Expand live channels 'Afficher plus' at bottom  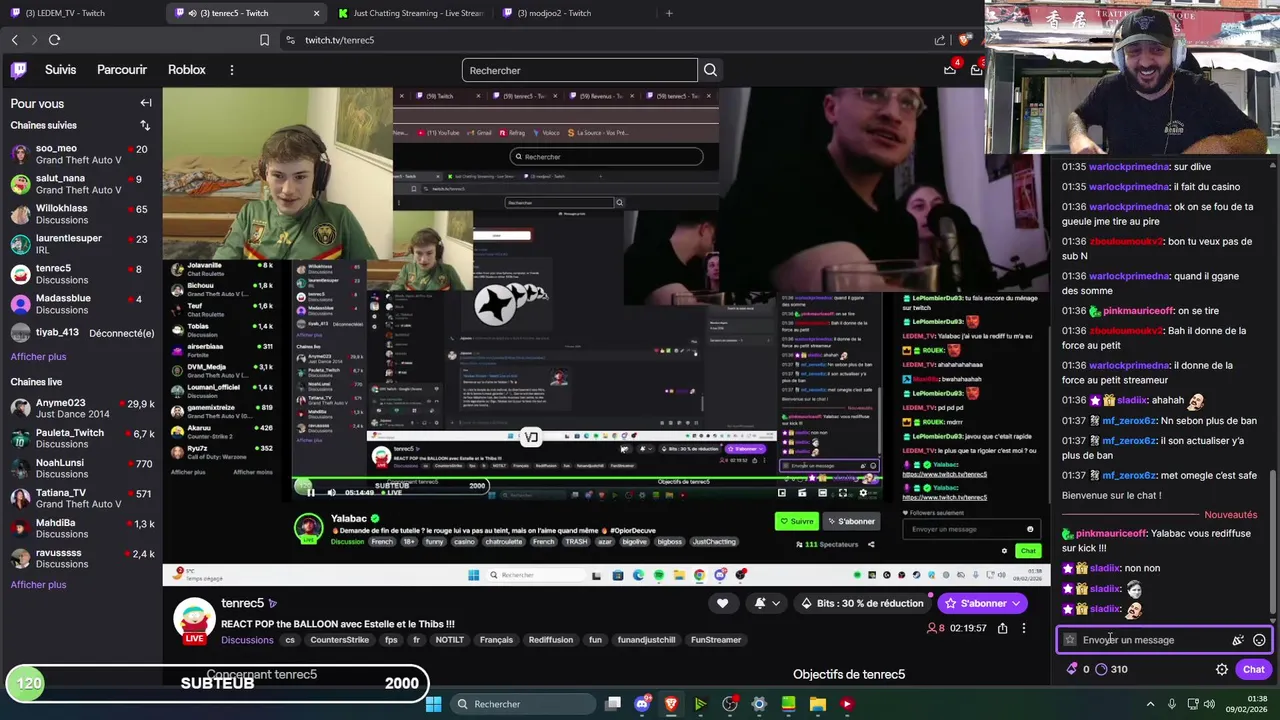click(38, 585)
